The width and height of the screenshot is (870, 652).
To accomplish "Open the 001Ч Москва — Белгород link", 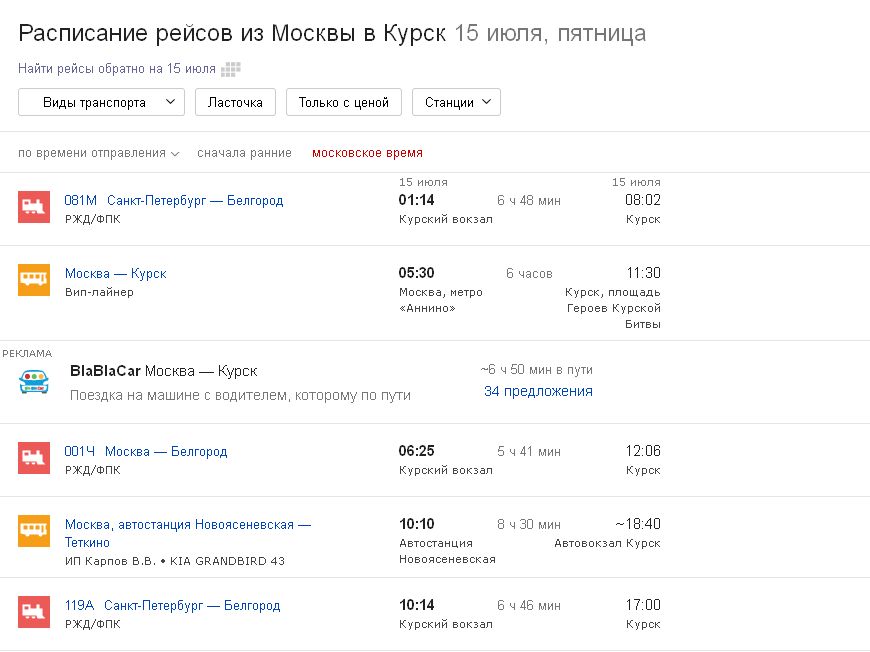I will coord(146,452).
